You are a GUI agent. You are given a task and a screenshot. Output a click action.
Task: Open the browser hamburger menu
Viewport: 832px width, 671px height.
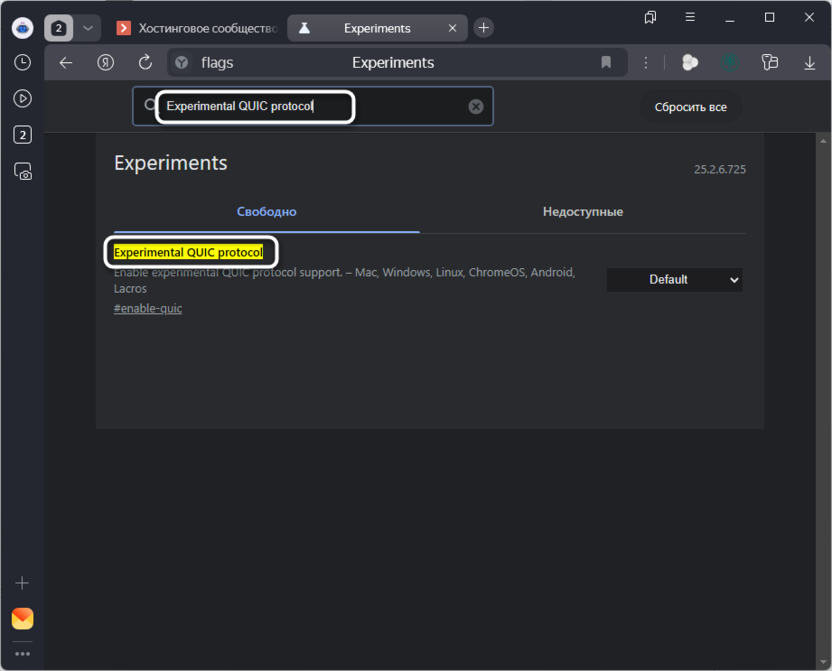click(x=690, y=17)
